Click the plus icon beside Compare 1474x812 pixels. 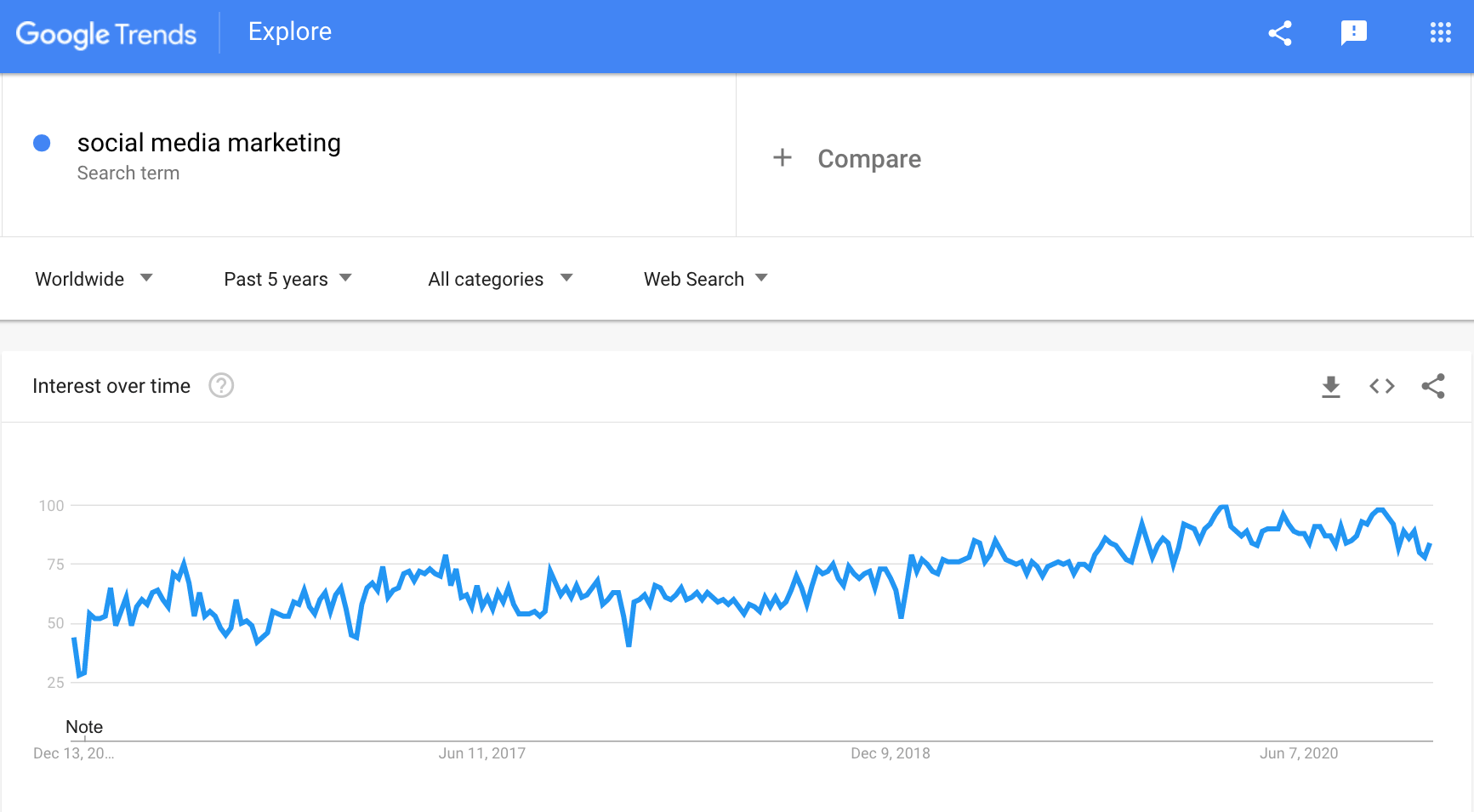[x=783, y=158]
